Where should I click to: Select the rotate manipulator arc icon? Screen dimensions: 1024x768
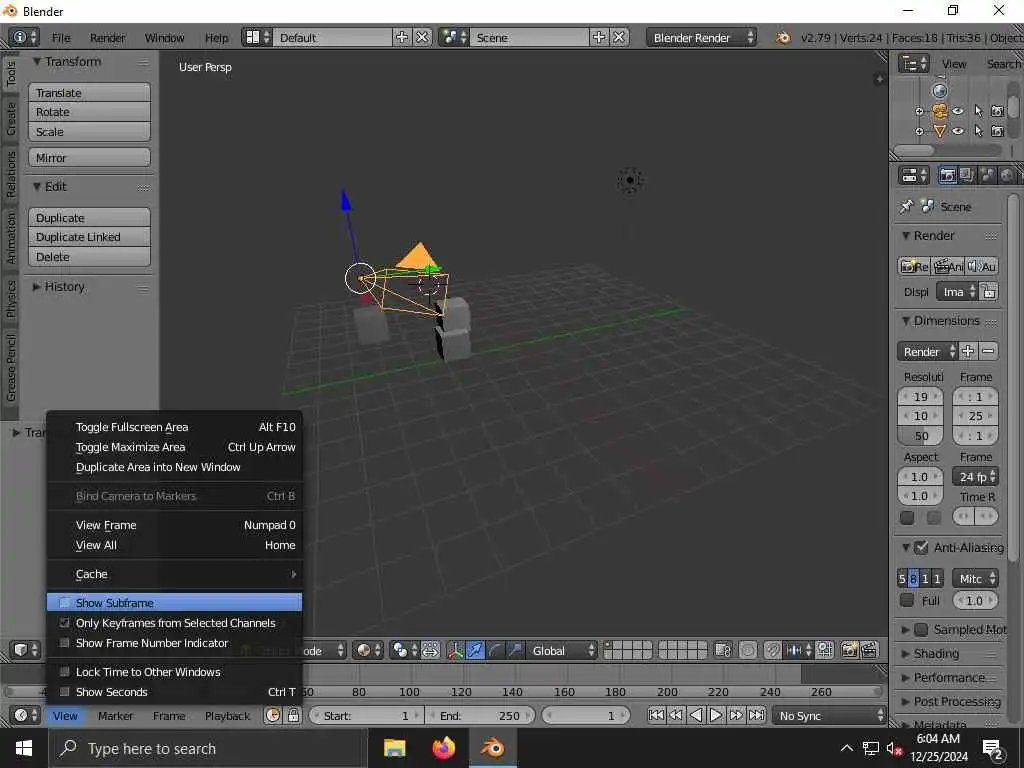pyautogui.click(x=495, y=650)
